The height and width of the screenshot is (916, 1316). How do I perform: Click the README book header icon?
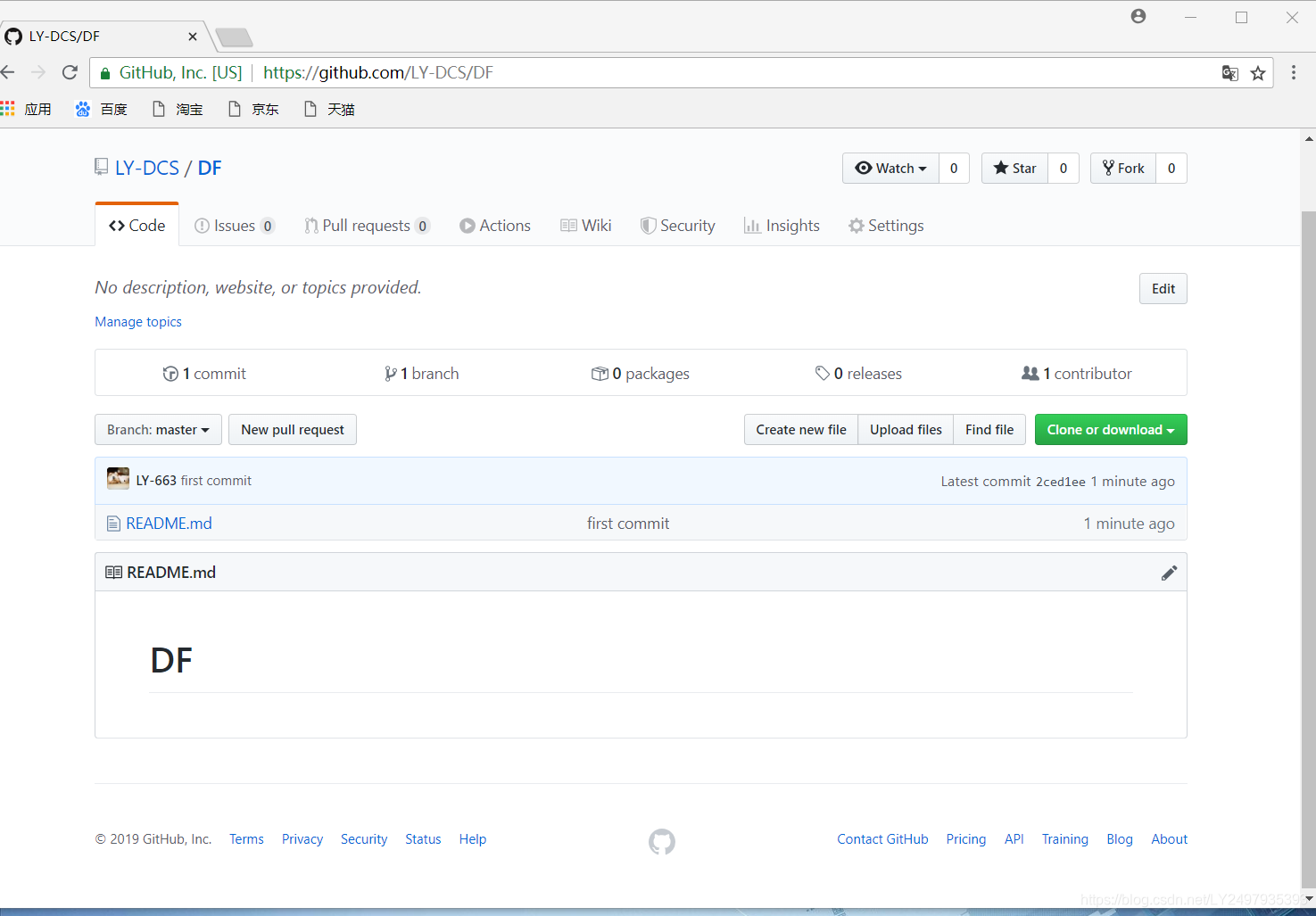pos(114,573)
